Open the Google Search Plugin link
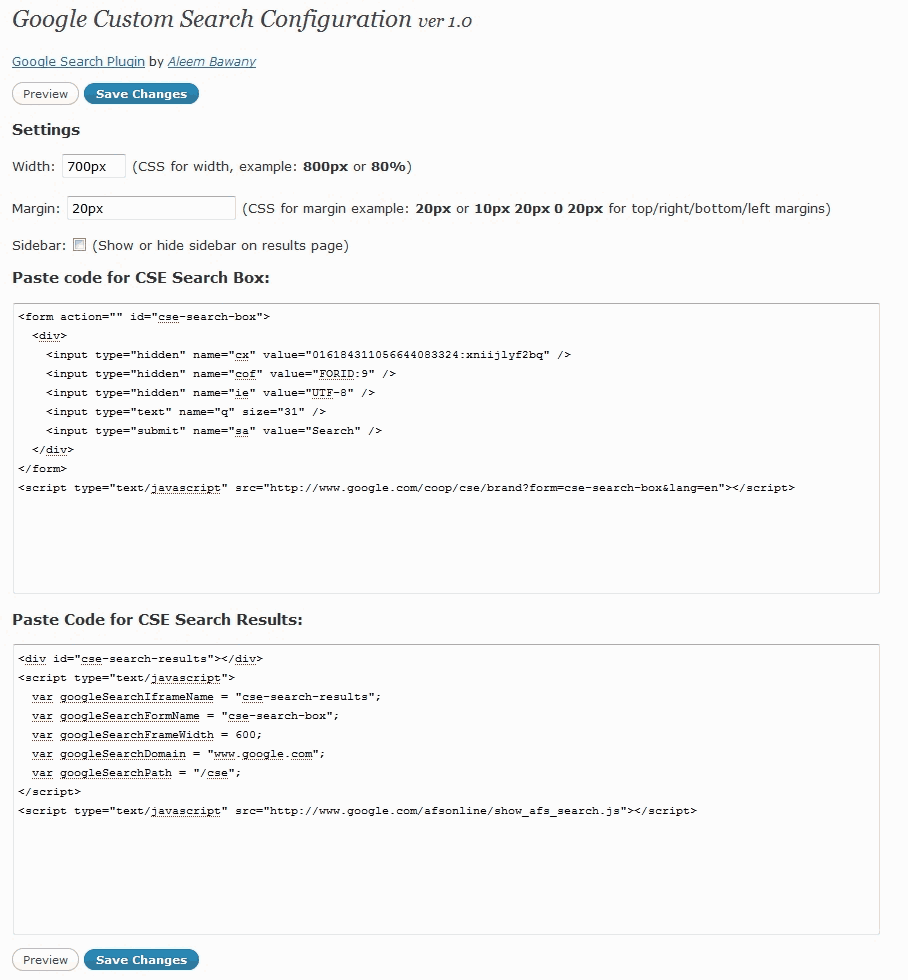The height and width of the screenshot is (980, 908). [x=78, y=62]
